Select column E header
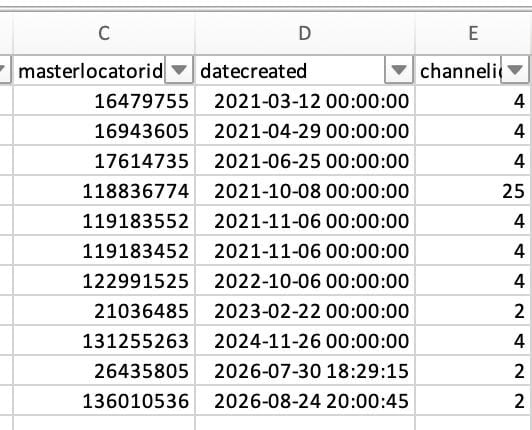 [473, 33]
